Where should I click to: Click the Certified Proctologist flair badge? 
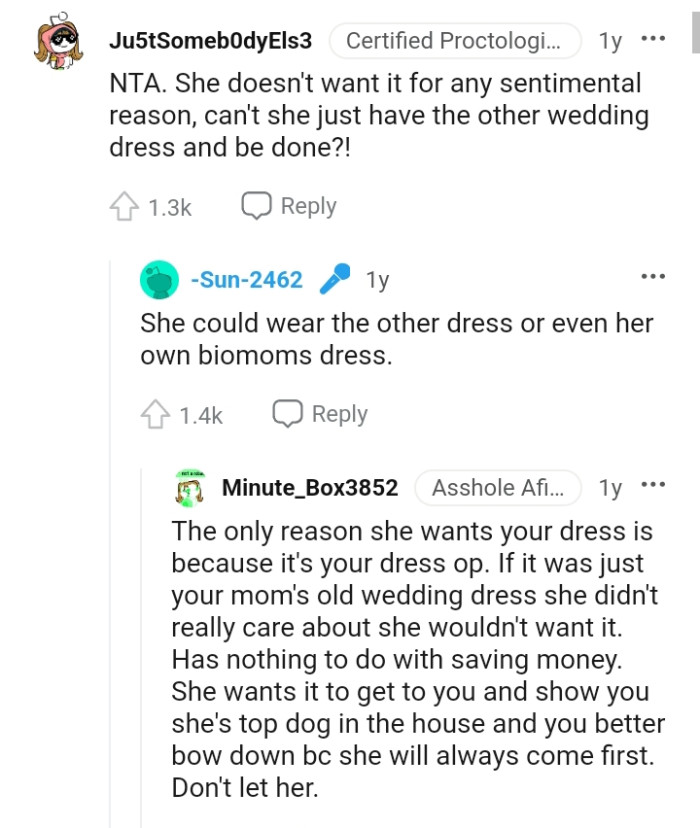pyautogui.click(x=455, y=41)
